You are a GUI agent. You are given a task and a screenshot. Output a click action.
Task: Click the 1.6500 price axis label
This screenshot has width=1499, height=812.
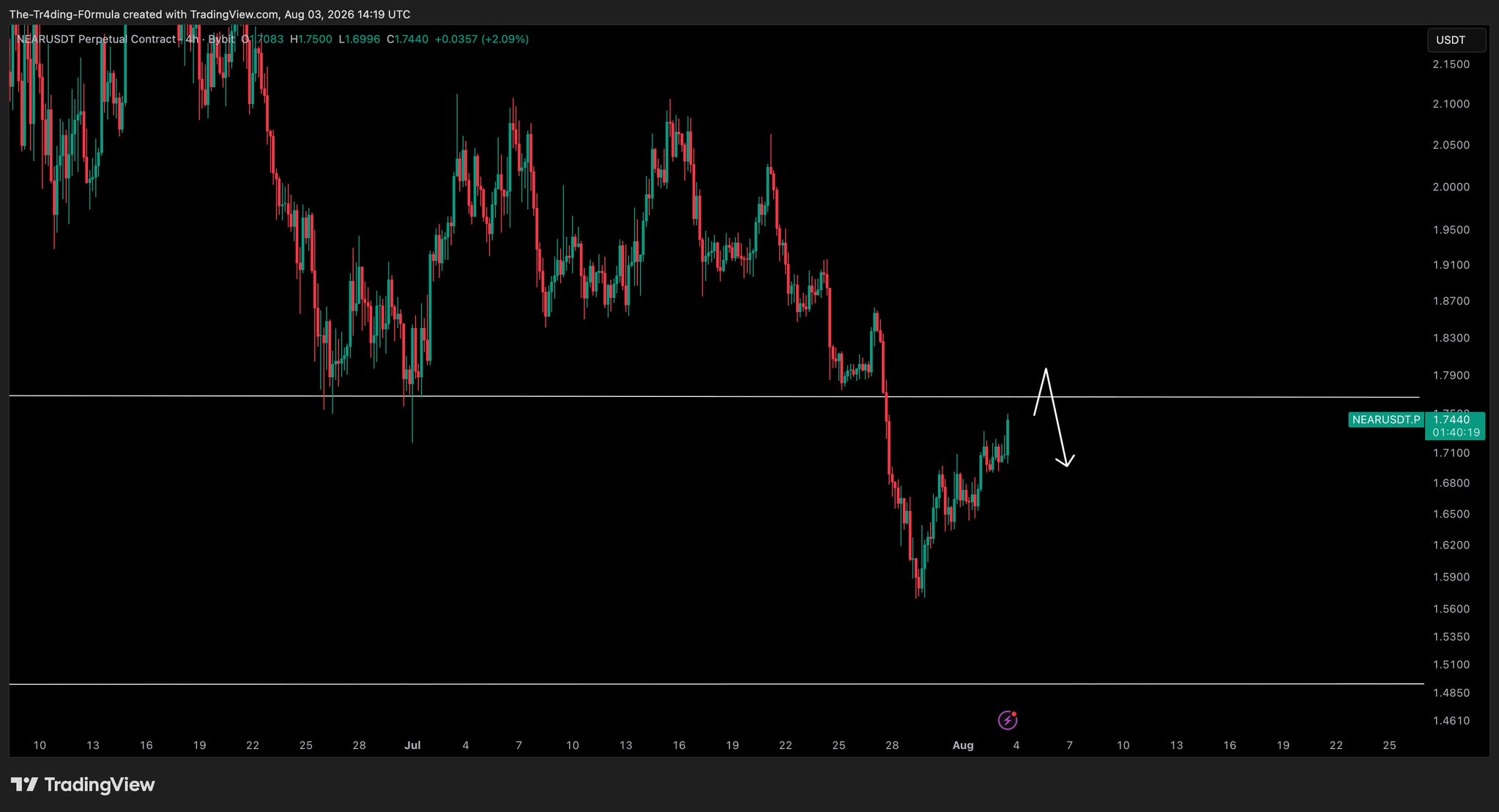[x=1451, y=514]
